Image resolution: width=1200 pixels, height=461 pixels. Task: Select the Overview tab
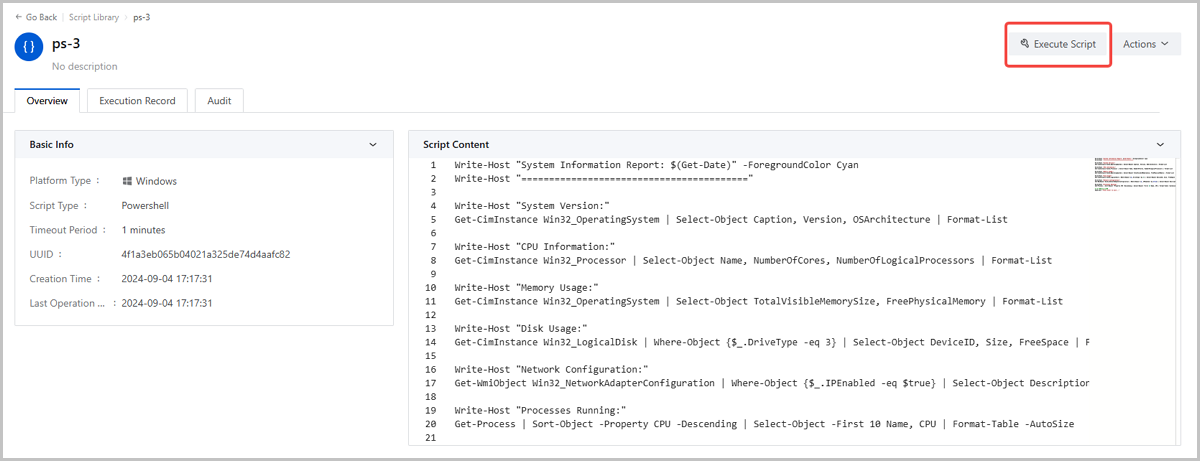[x=47, y=101]
